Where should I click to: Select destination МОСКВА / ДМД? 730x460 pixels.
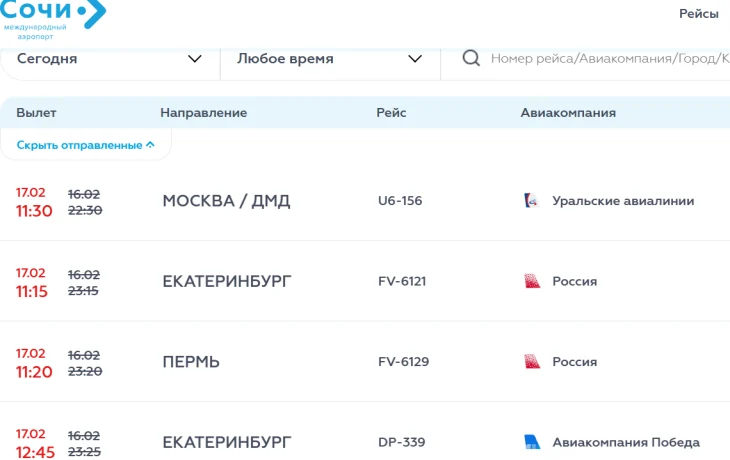click(x=226, y=201)
